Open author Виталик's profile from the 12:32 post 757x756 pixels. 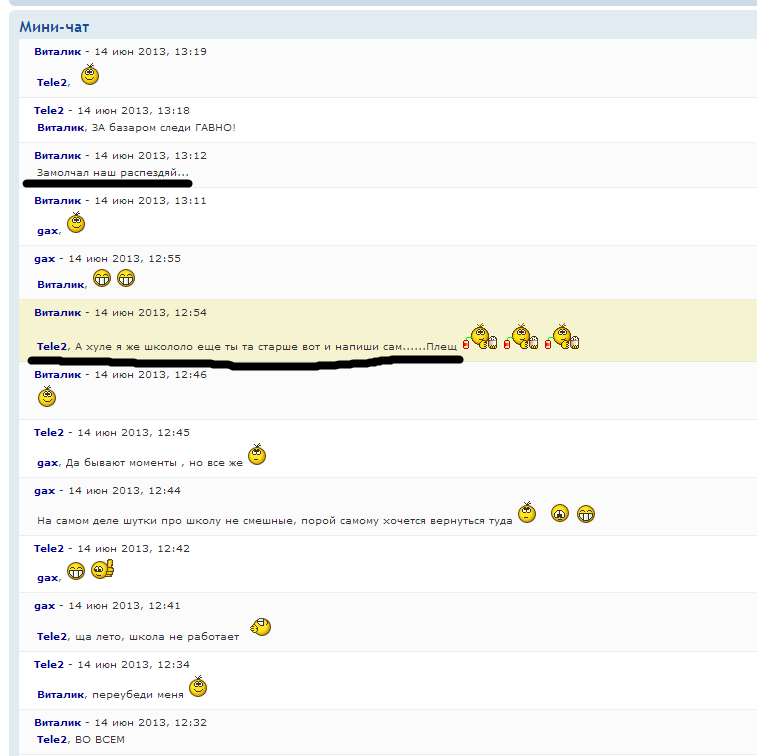57,723
